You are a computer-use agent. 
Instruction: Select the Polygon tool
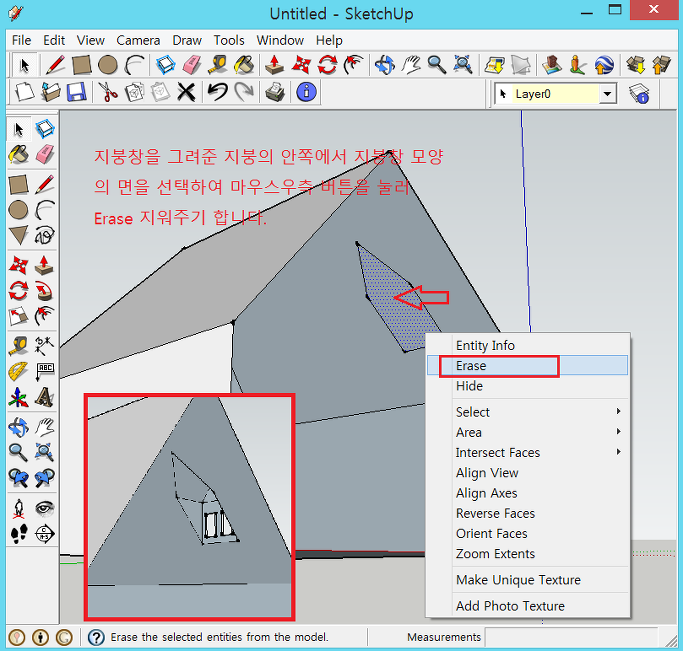18,235
